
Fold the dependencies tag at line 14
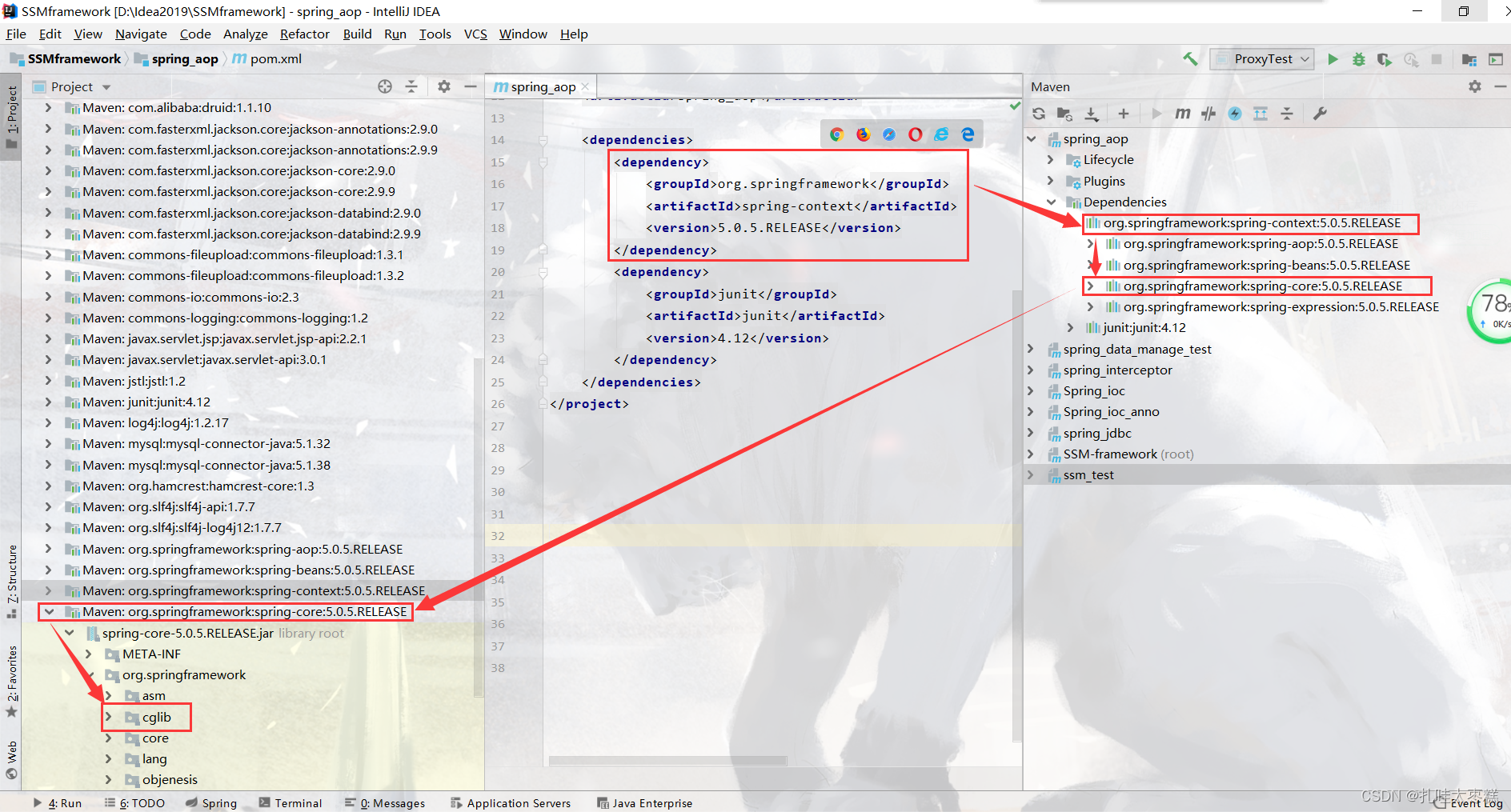pos(543,140)
